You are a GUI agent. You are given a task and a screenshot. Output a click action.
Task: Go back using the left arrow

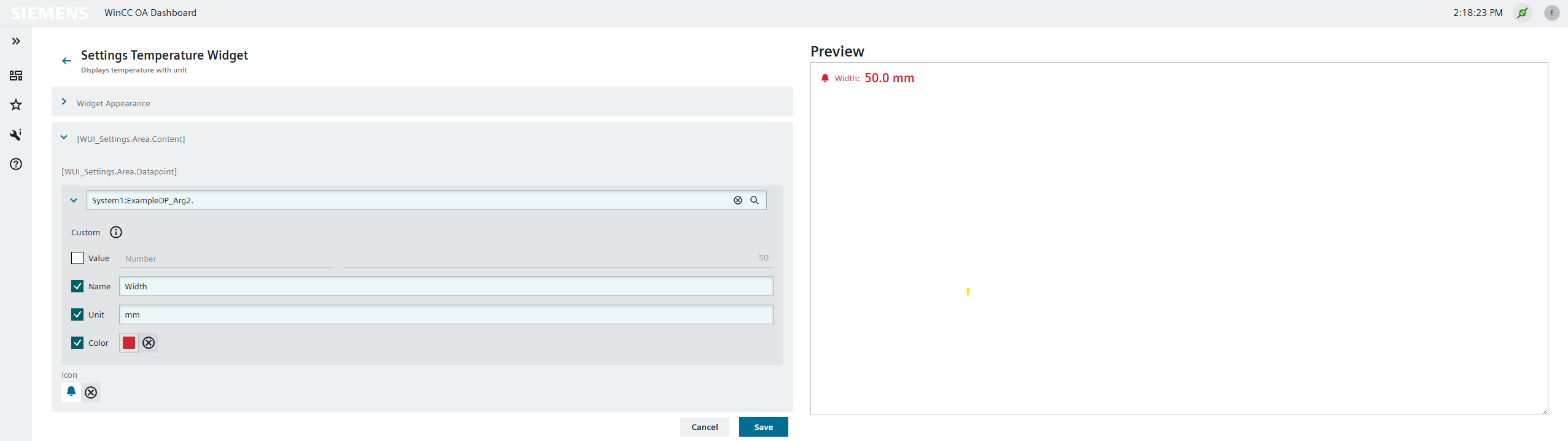click(x=66, y=61)
